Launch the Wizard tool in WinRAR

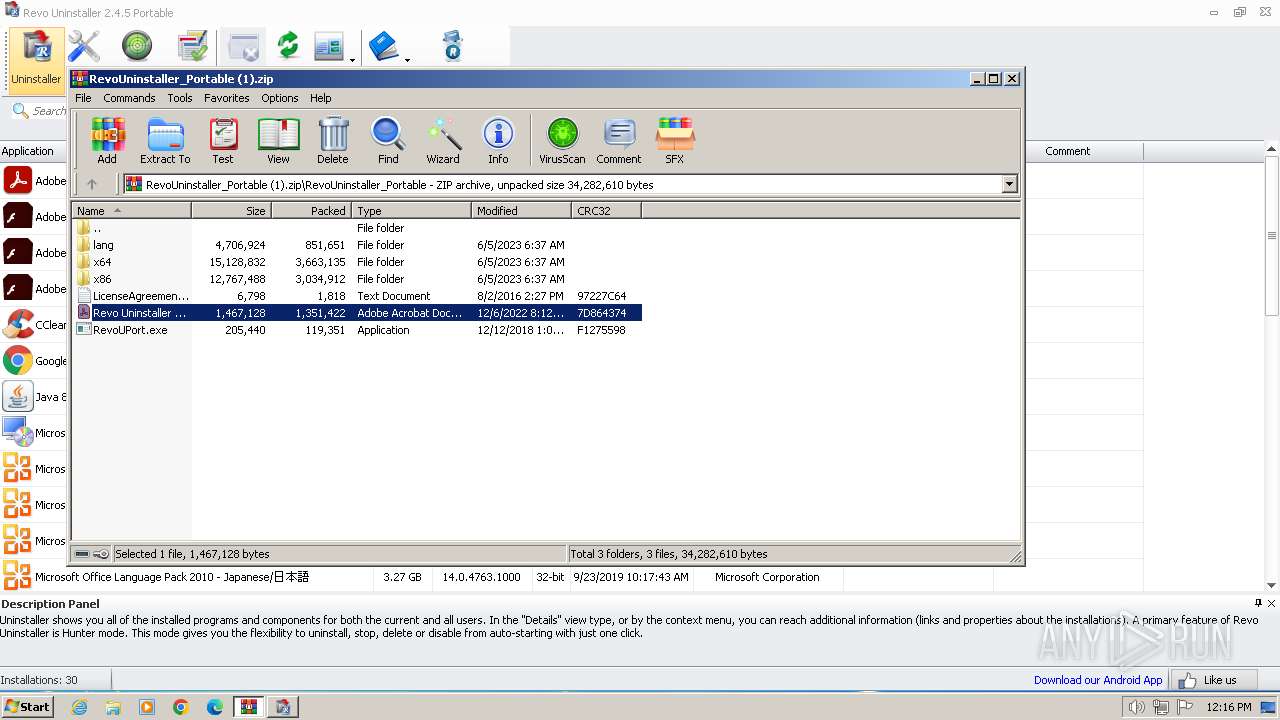443,140
